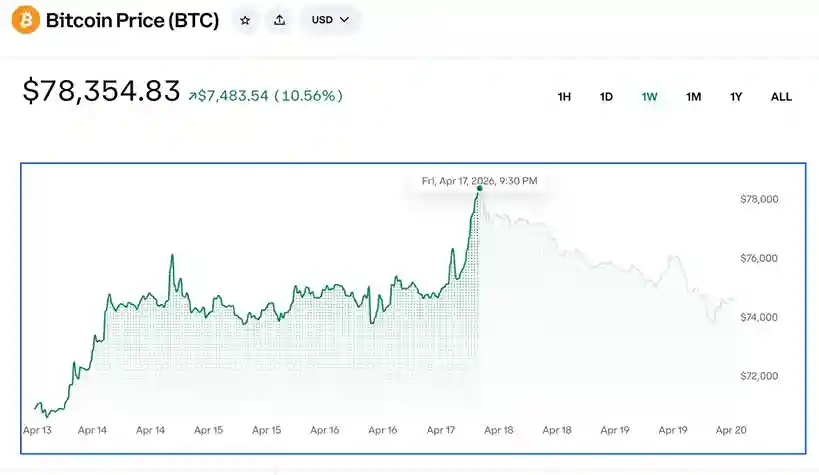
Task: Click the Apr 13 date axis label
Action: 37,430
